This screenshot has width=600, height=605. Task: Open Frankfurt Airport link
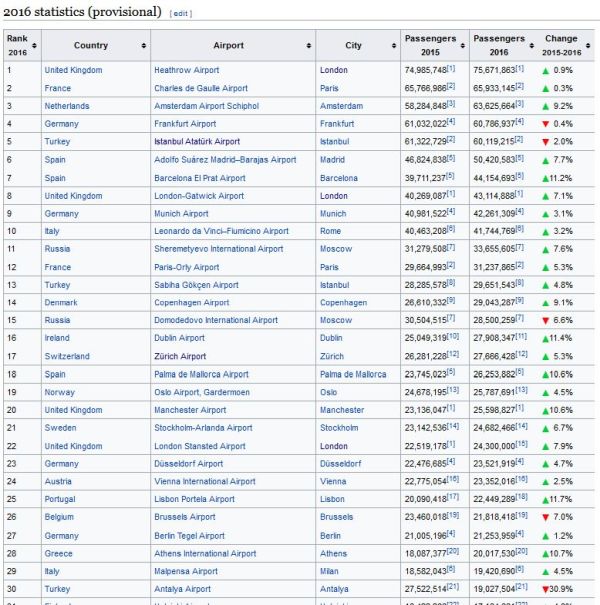185,124
